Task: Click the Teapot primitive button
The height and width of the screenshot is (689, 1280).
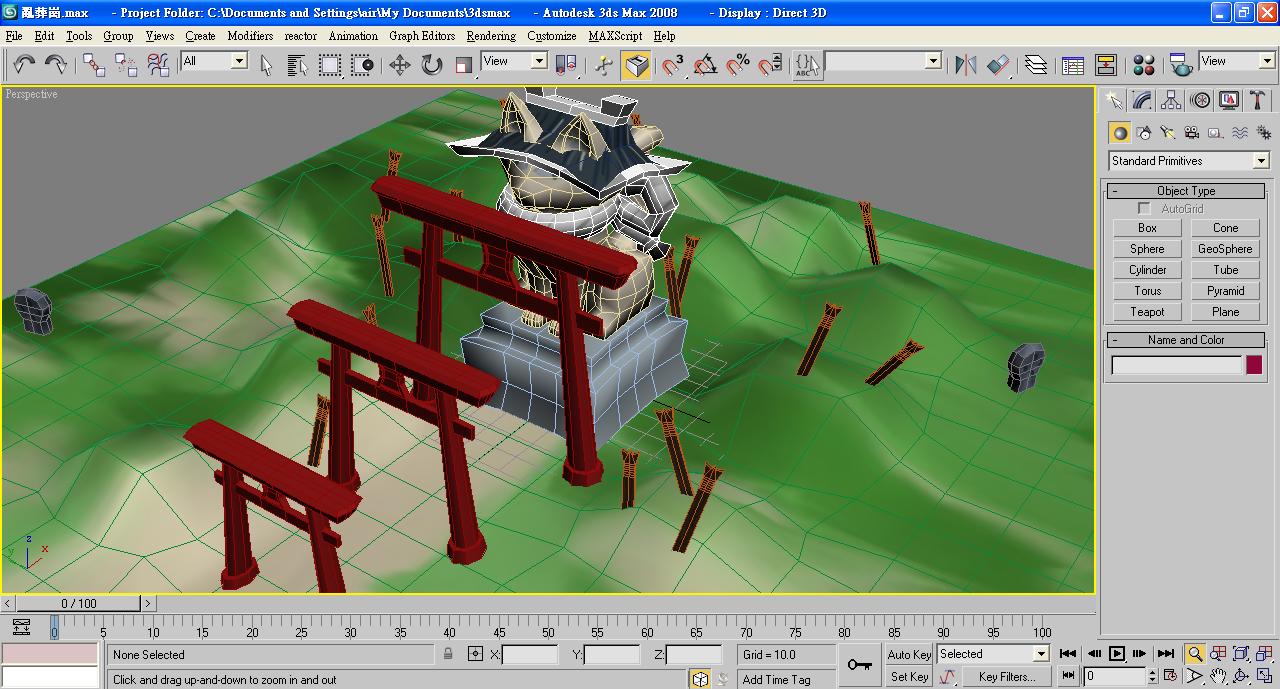Action: (x=1147, y=312)
